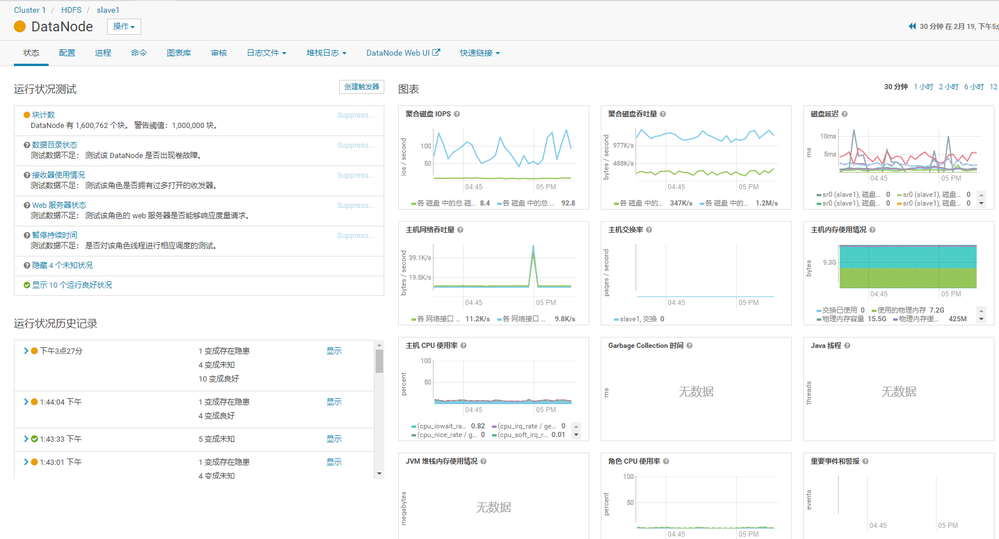
Task: Open the 快速链接 dropdown menu
Action: pyautogui.click(x=480, y=53)
